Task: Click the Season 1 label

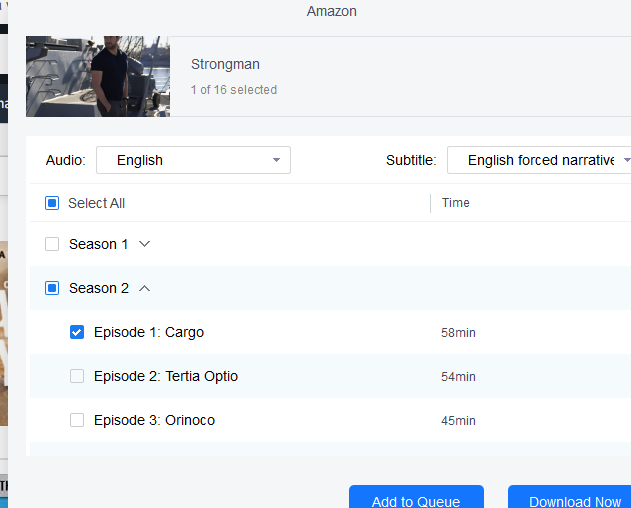Action: pyautogui.click(x=99, y=244)
